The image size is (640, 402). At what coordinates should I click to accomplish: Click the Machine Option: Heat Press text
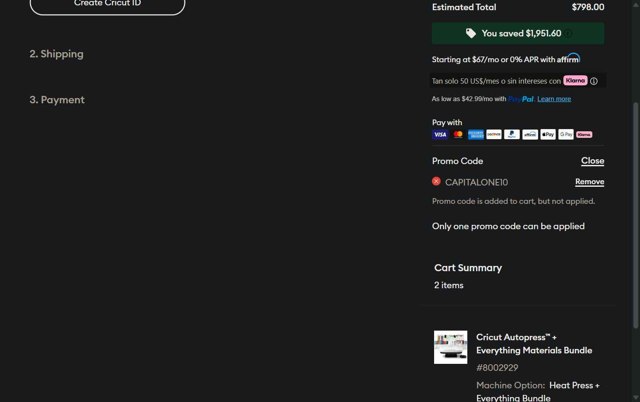click(538, 391)
